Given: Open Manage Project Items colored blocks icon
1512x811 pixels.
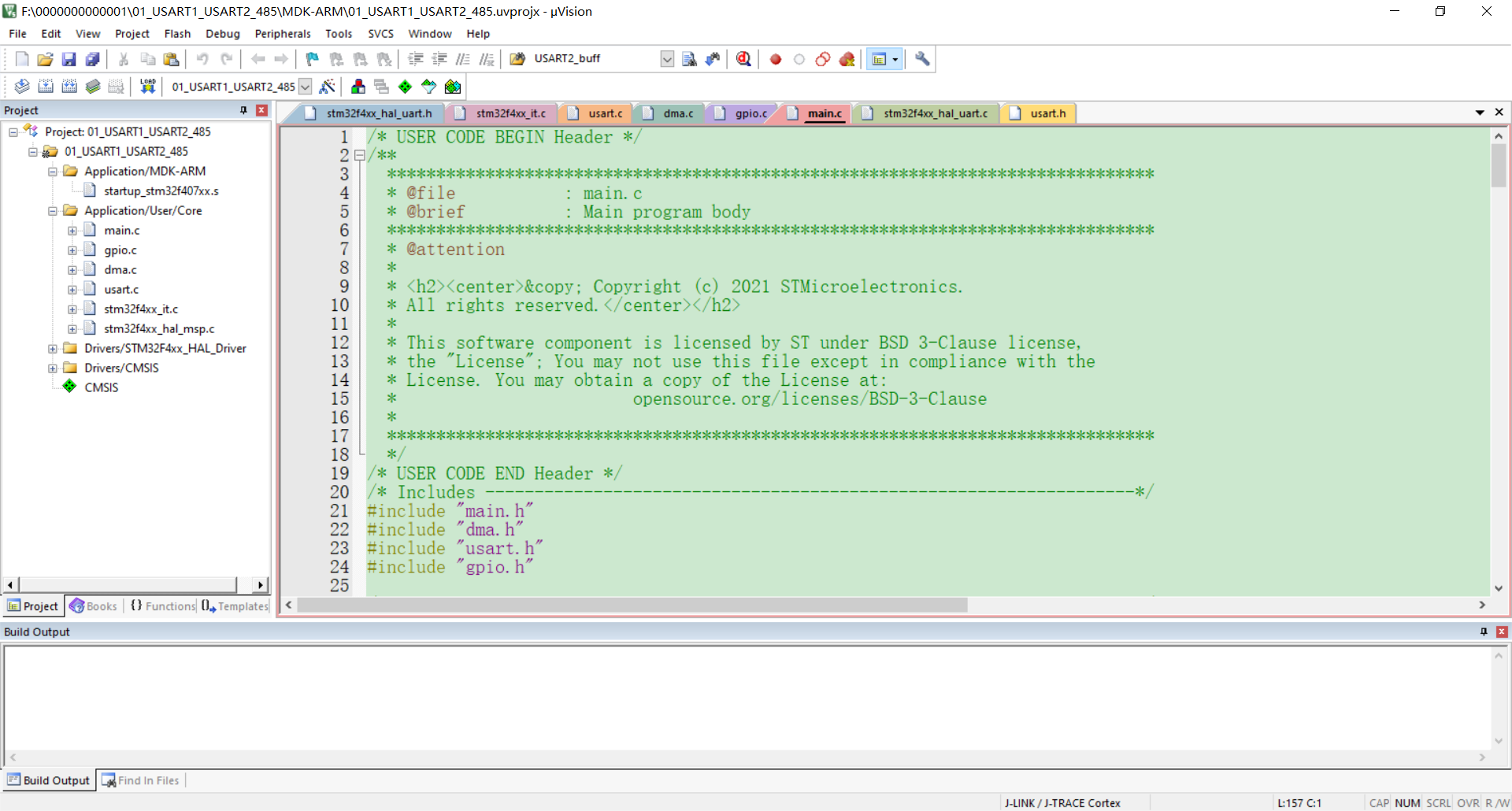Looking at the screenshot, I should click(x=358, y=87).
